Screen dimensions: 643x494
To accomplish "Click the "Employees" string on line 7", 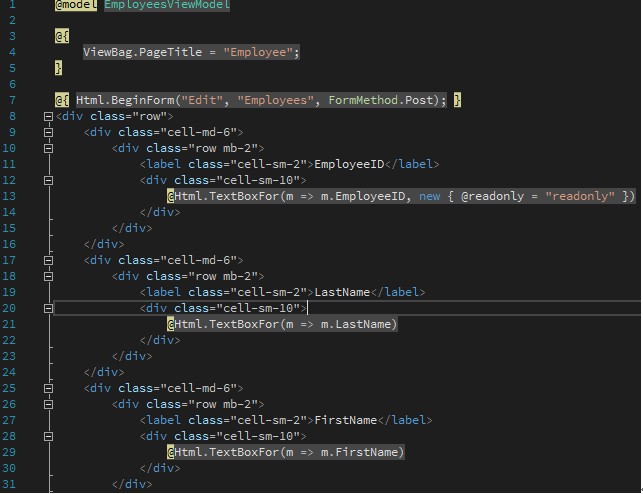I will (276, 100).
